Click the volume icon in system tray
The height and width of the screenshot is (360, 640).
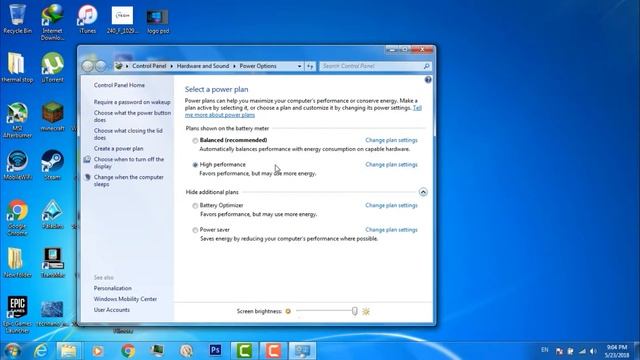click(593, 351)
